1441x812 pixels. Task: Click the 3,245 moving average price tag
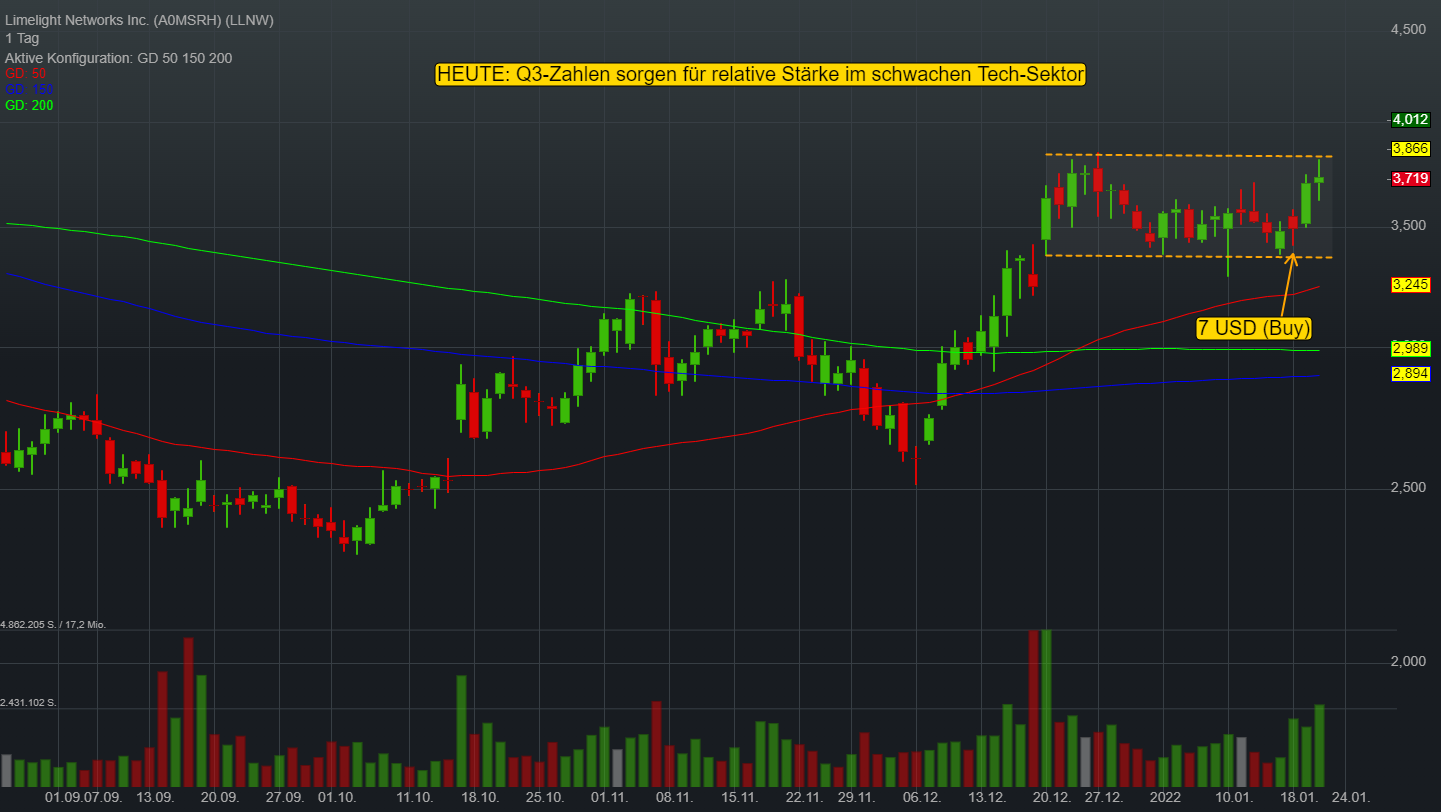pyautogui.click(x=1410, y=285)
